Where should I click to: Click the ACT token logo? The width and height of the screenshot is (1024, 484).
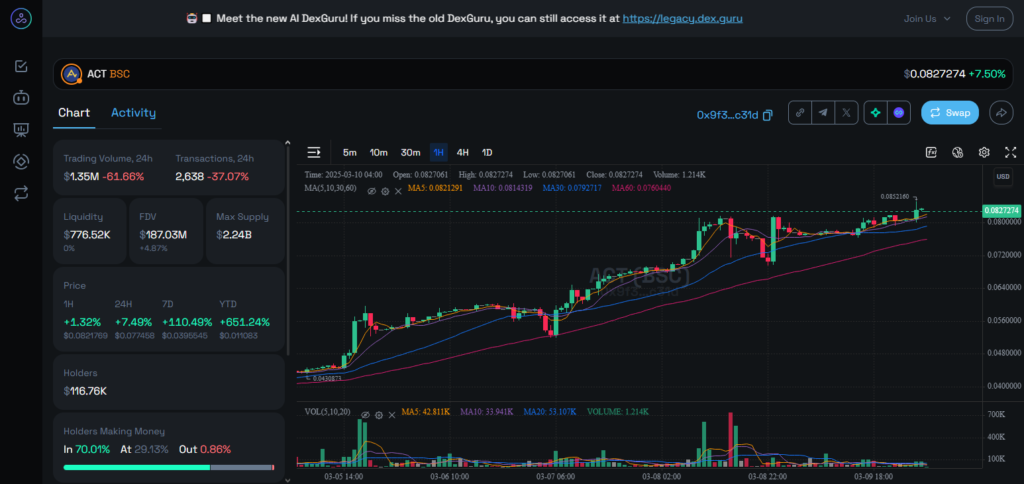point(71,74)
